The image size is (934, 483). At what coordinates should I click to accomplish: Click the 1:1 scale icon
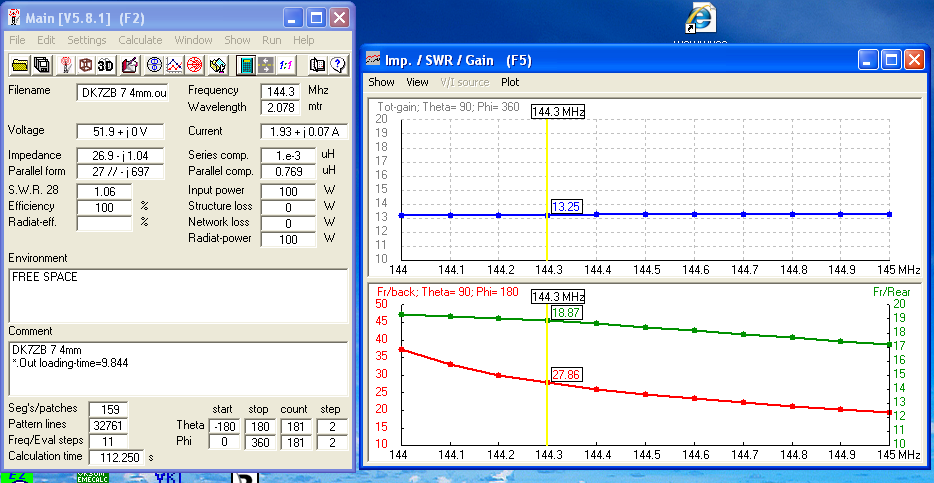click(285, 65)
